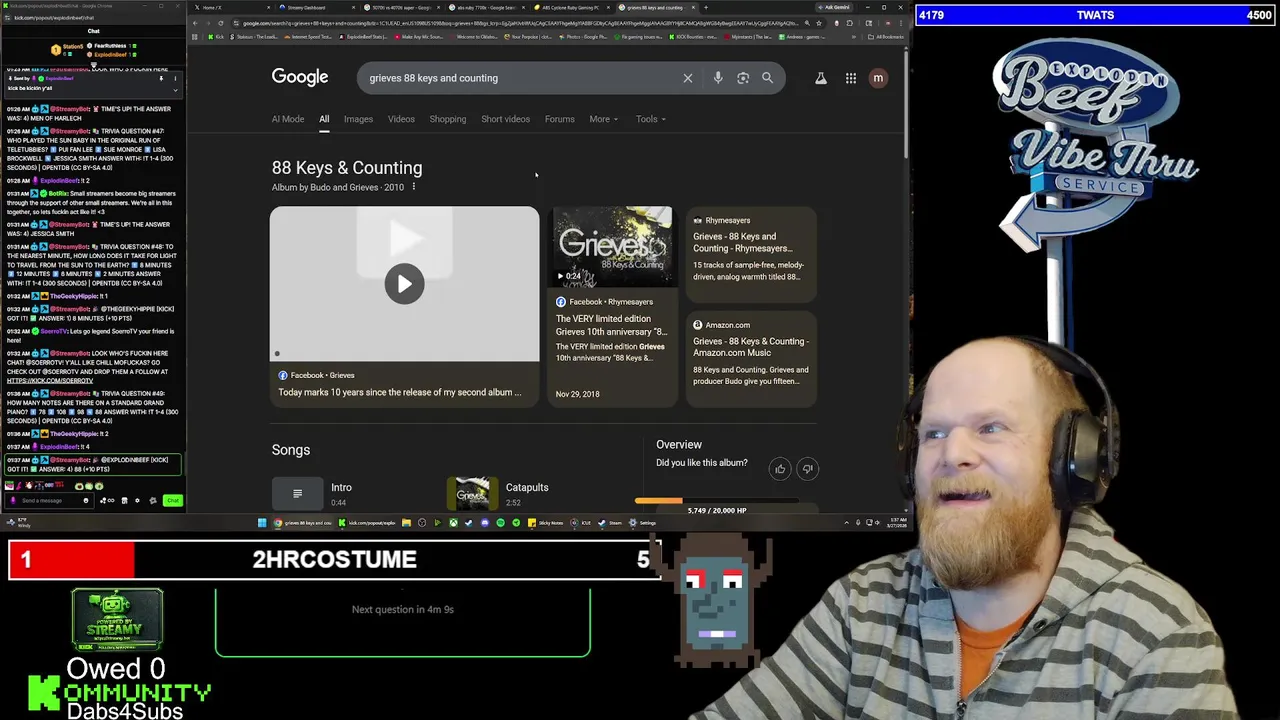Clear the Google search box text
This screenshot has height=720, width=1280.
688,78
